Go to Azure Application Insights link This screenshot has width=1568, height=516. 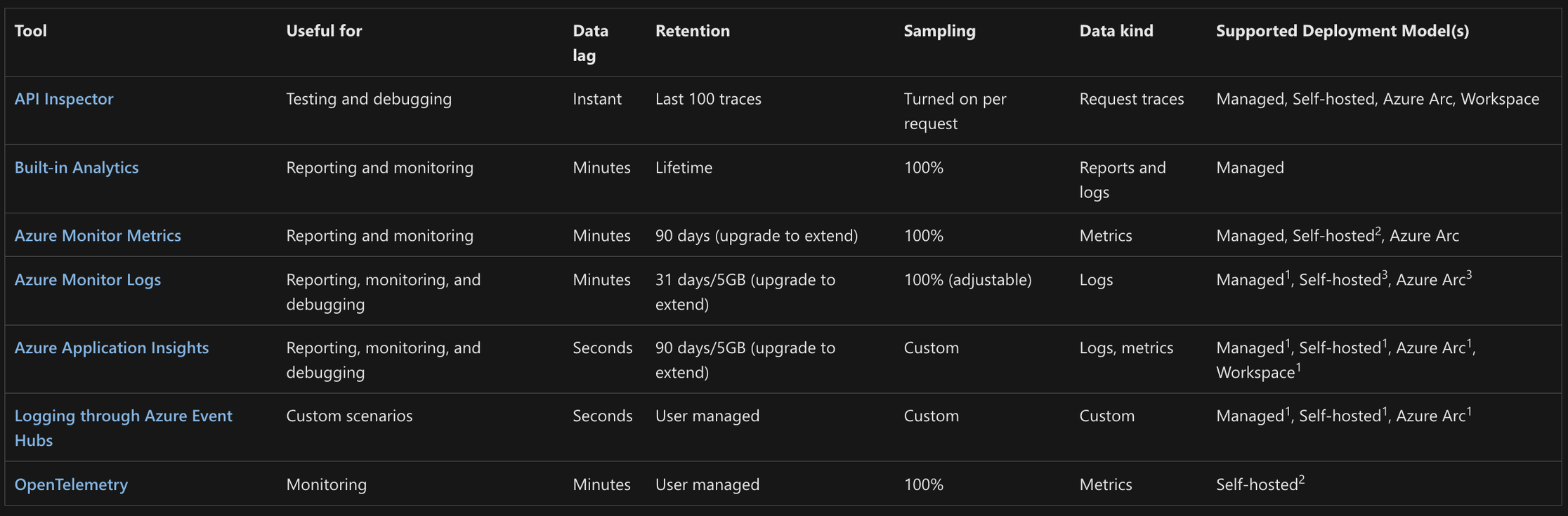(112, 348)
